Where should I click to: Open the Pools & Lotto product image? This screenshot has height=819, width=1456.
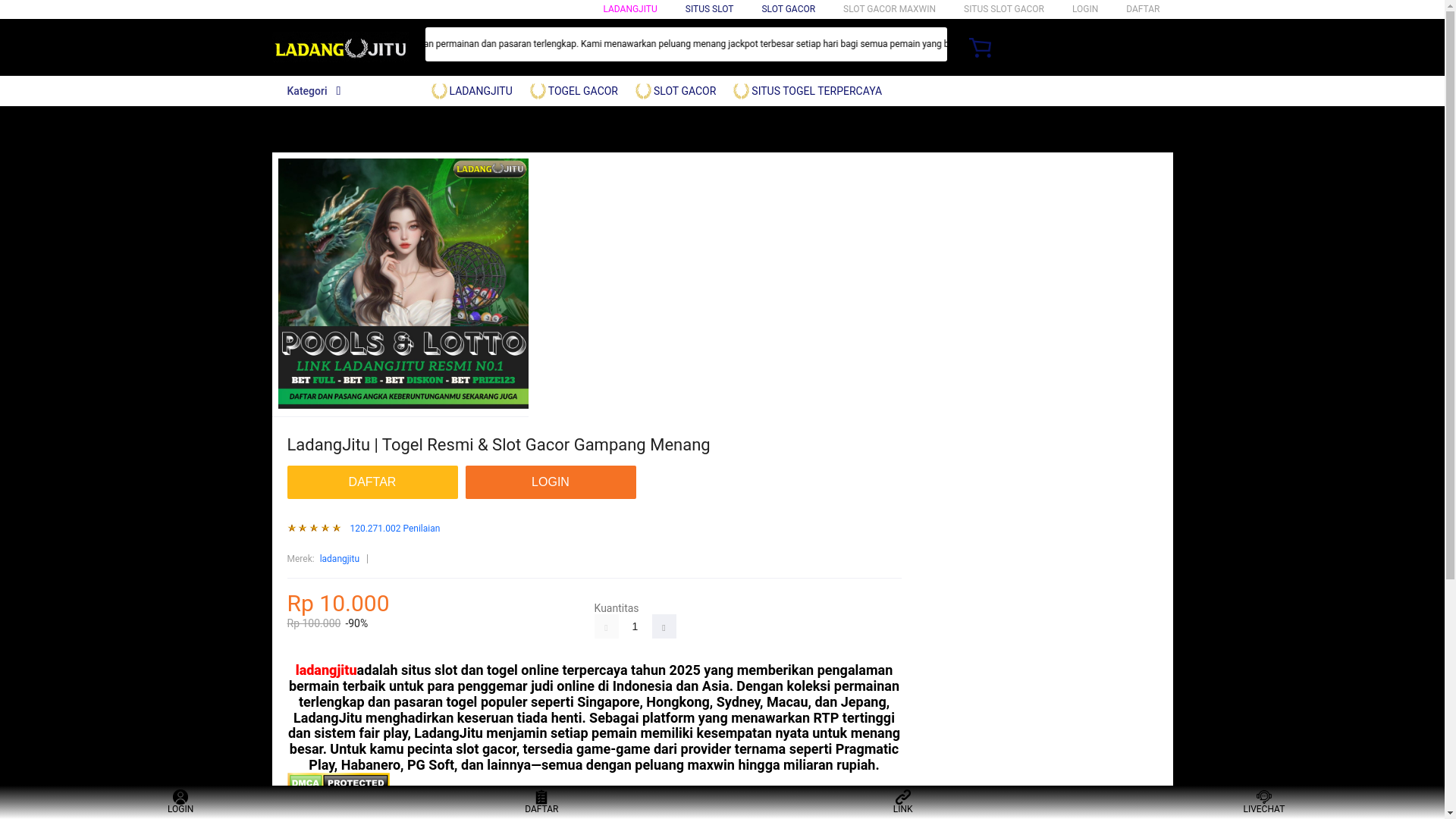coord(403,284)
